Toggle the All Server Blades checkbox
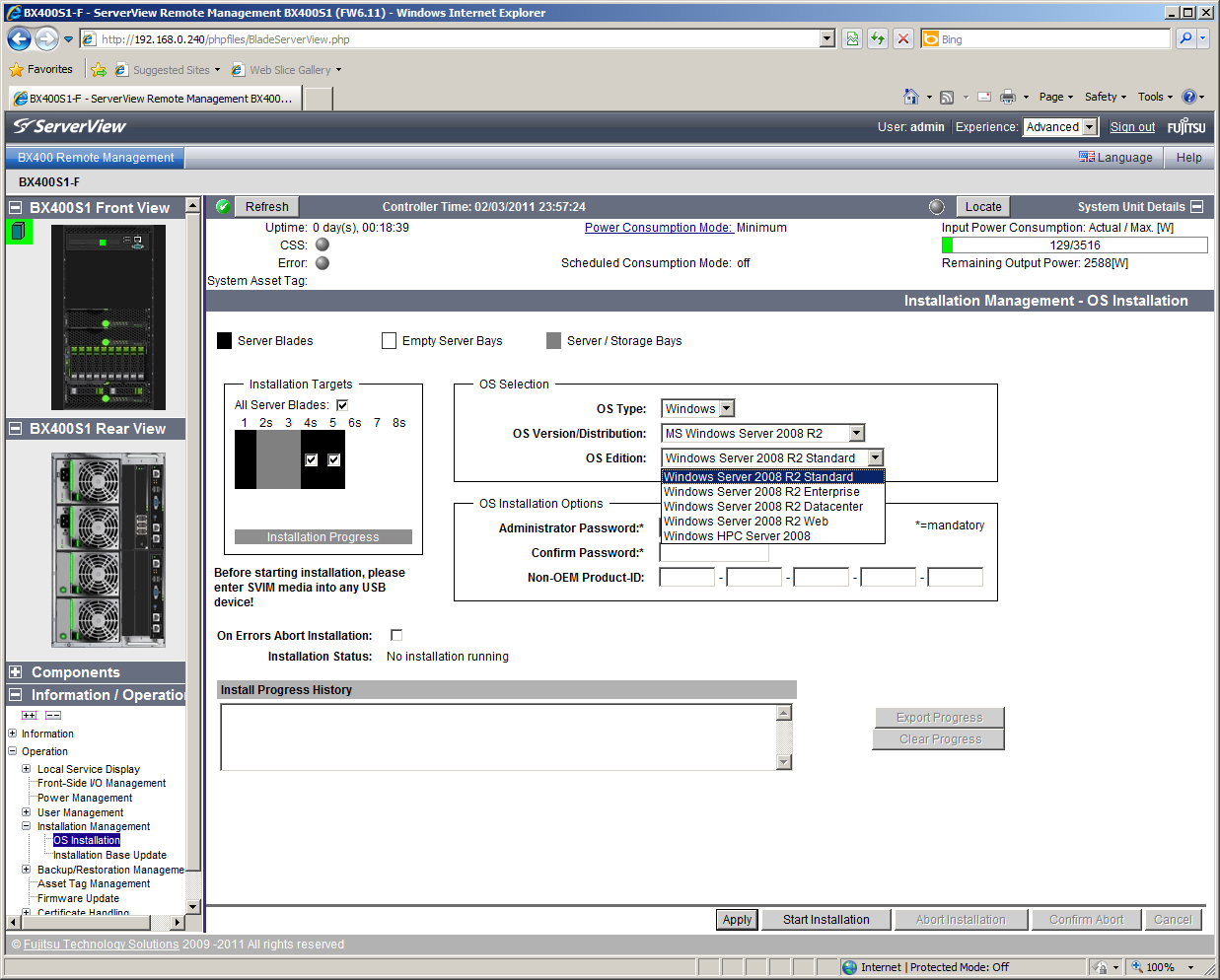Viewport: 1220px width, 980px height. (x=342, y=405)
